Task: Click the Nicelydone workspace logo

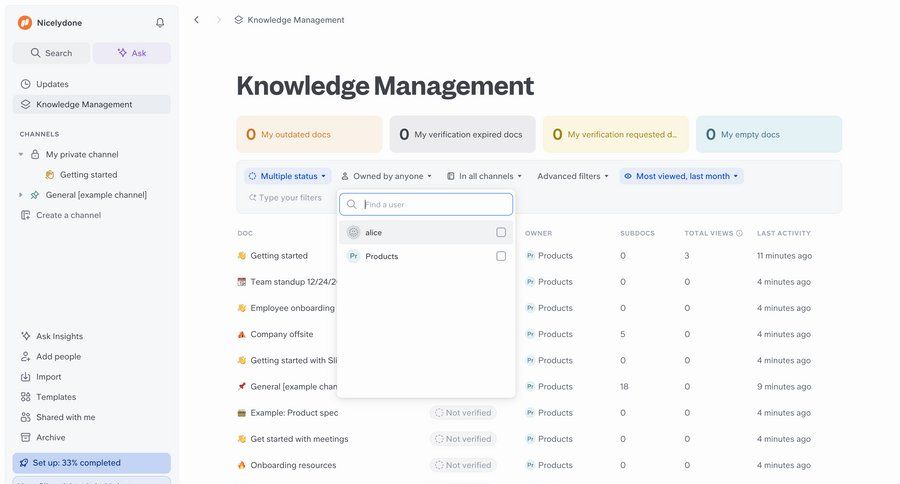Action: click(x=25, y=23)
